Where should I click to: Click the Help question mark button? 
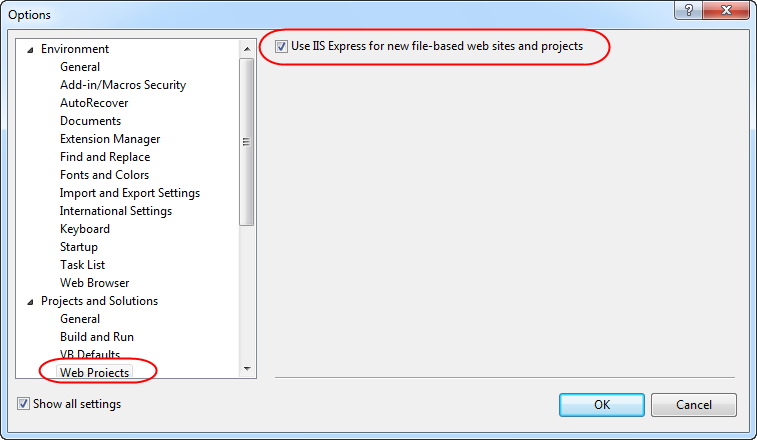tap(688, 11)
